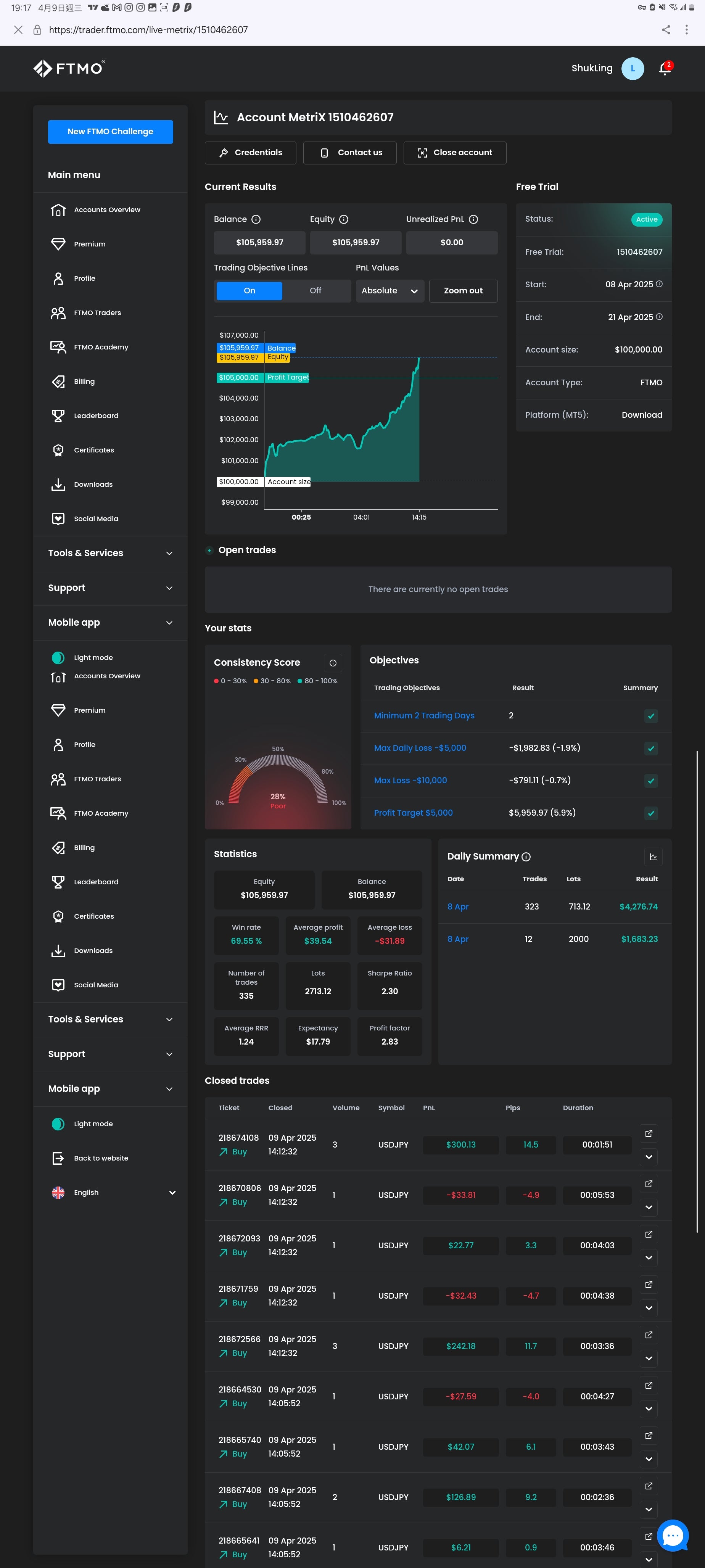Open live chat bubble icon
Viewport: 705px width, 1568px height.
click(x=673, y=1535)
